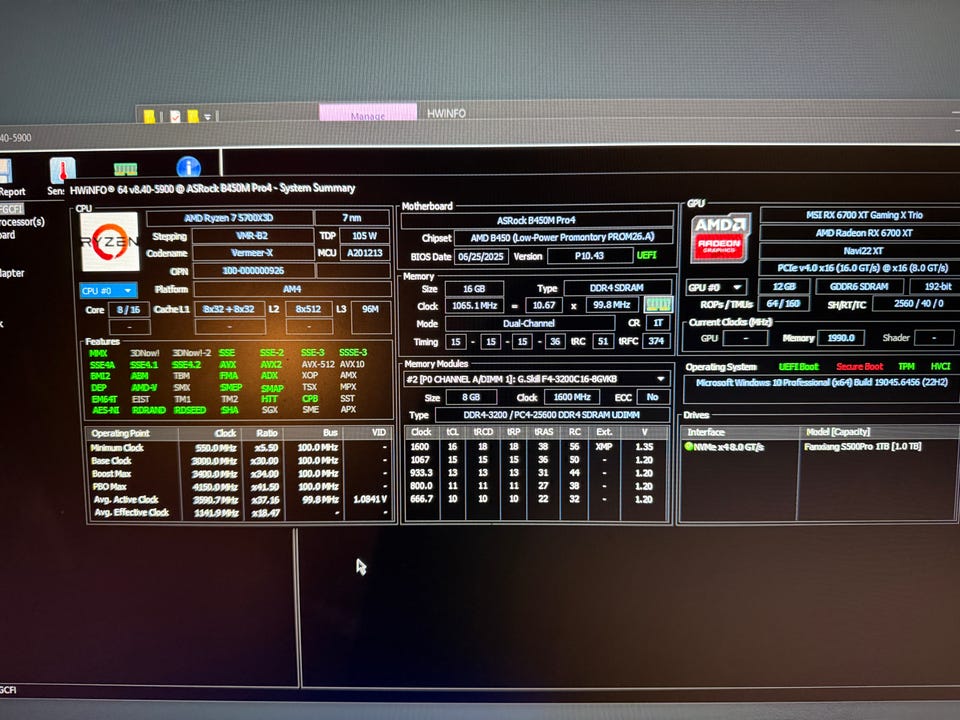Click the OPN value 100-000000926
Screen dimensions: 960x720
click(x=253, y=271)
